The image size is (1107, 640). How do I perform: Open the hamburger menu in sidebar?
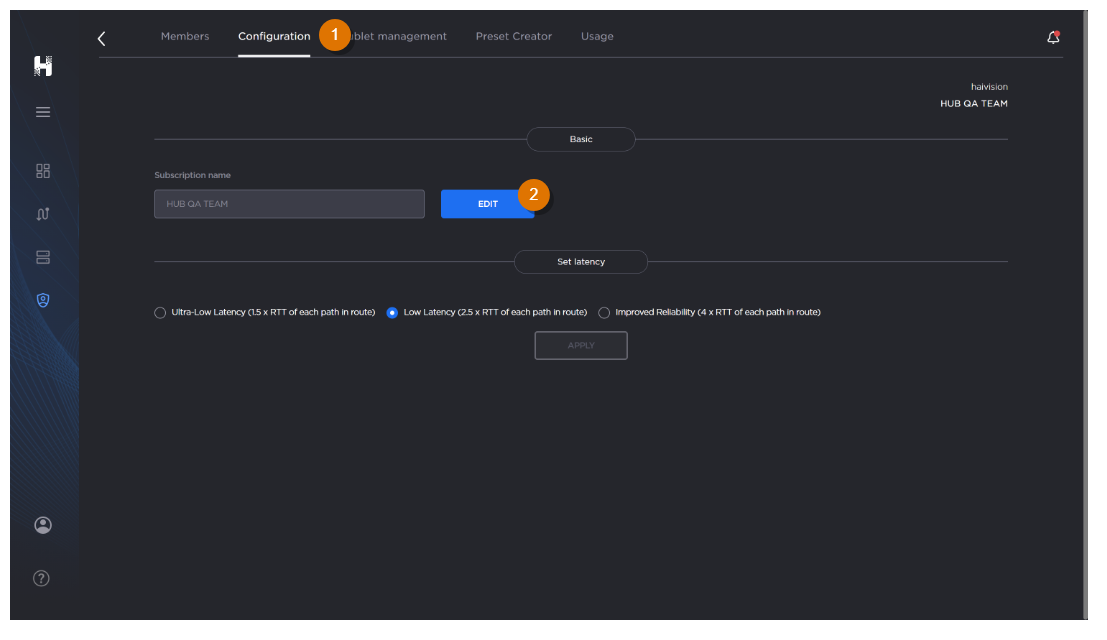point(43,112)
